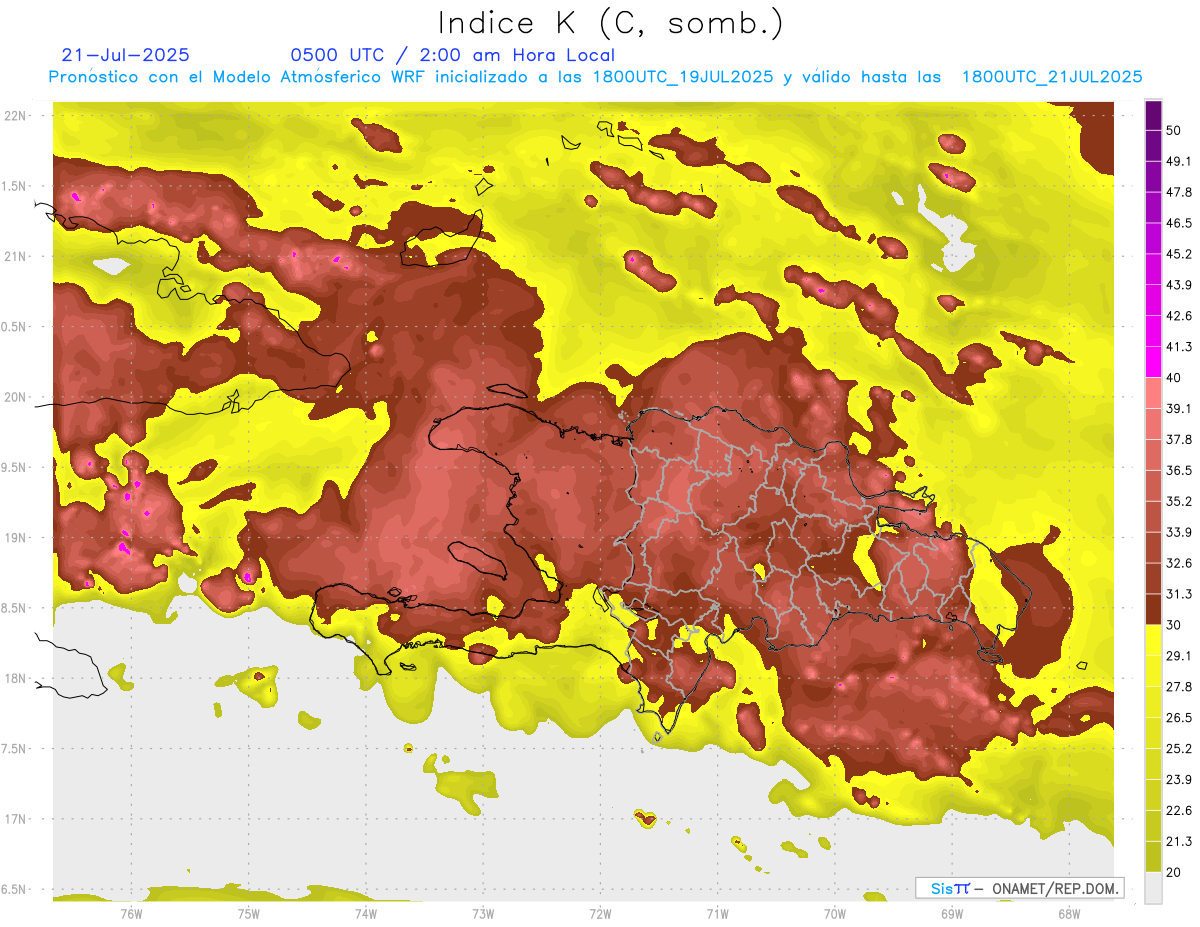Click the '47.8' color scale value
This screenshot has width=1200, height=927.
1178,192
